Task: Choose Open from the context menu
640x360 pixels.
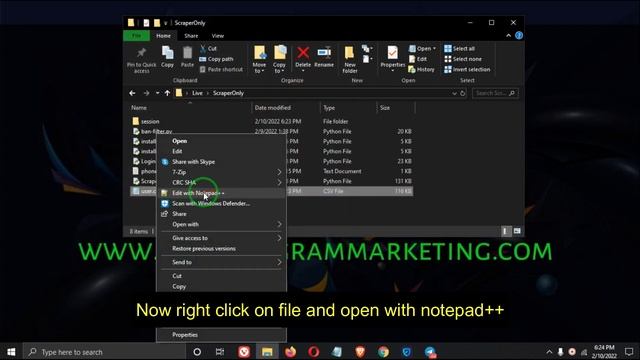Action: pos(221,141)
